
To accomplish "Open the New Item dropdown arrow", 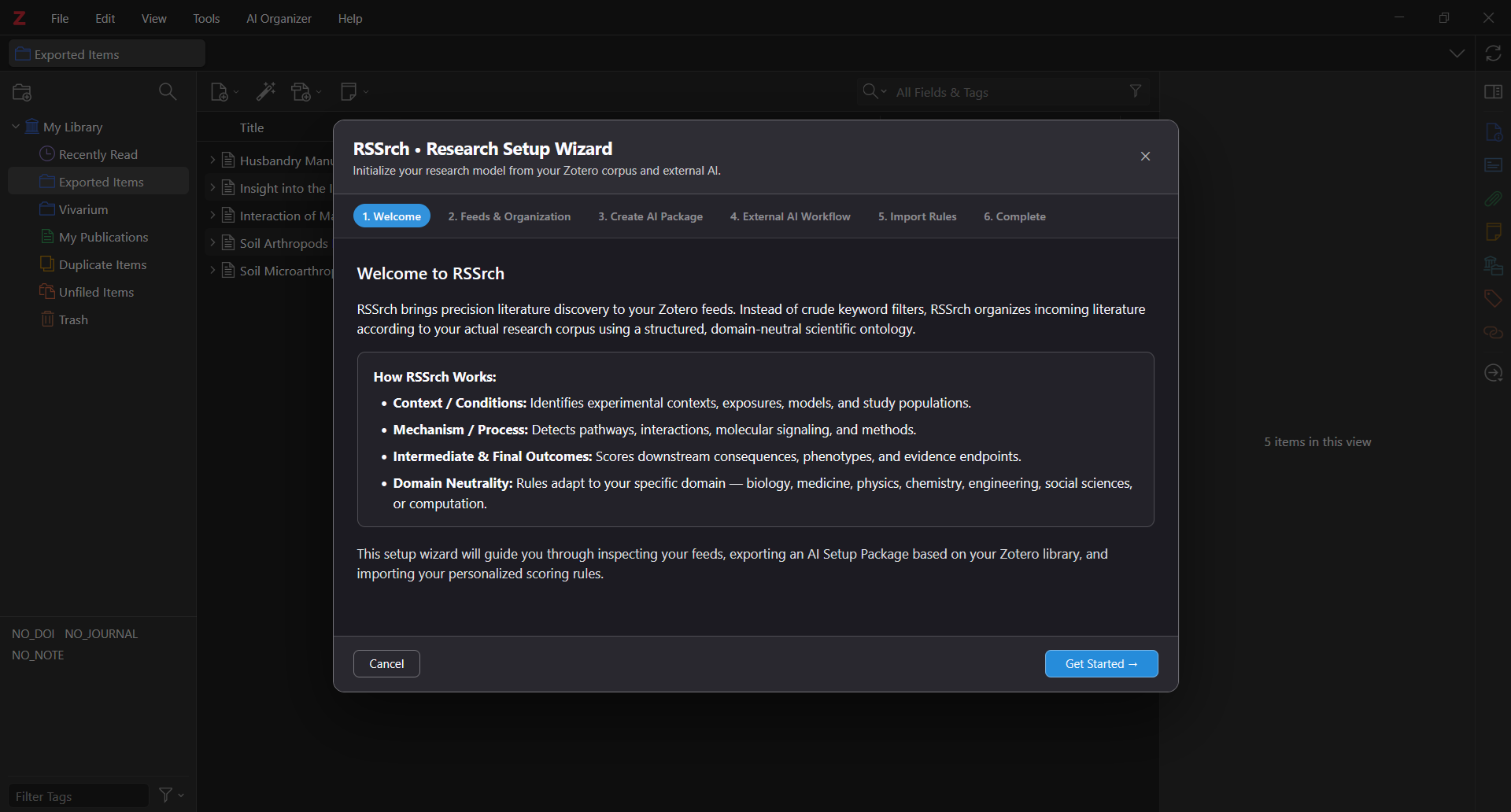I will pos(236,92).
